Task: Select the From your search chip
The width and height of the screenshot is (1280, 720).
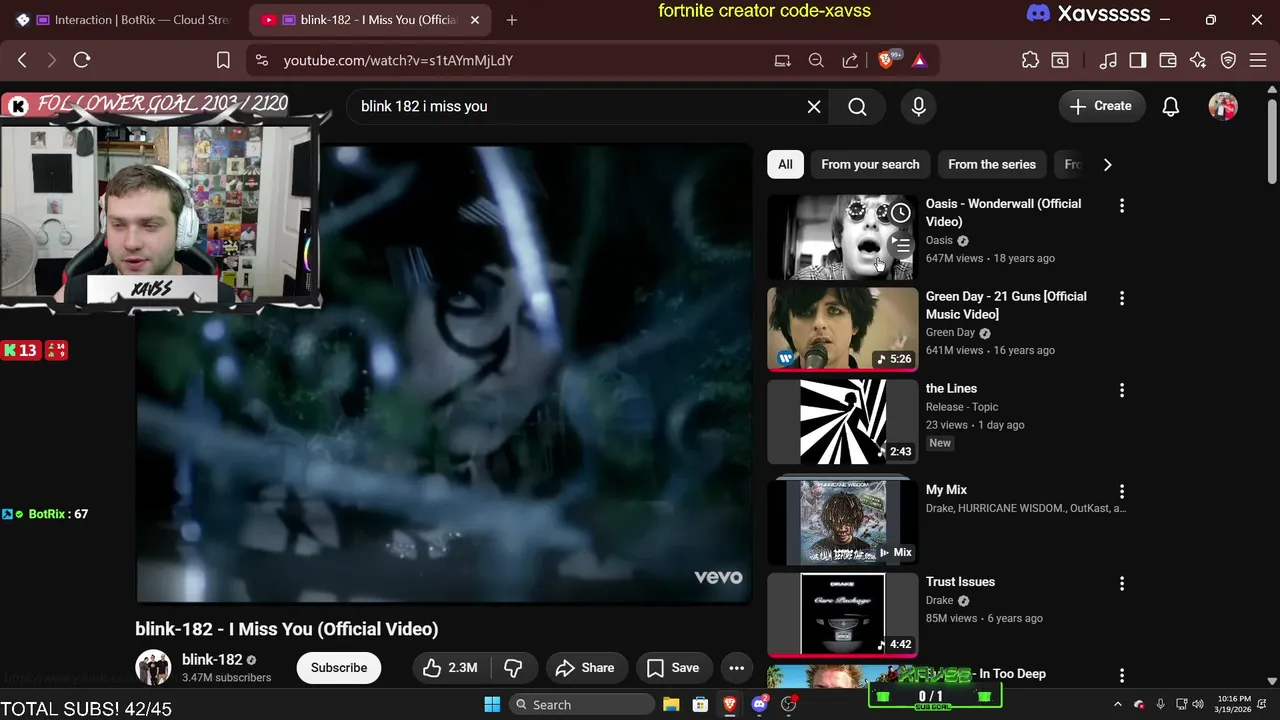Action: click(x=870, y=164)
